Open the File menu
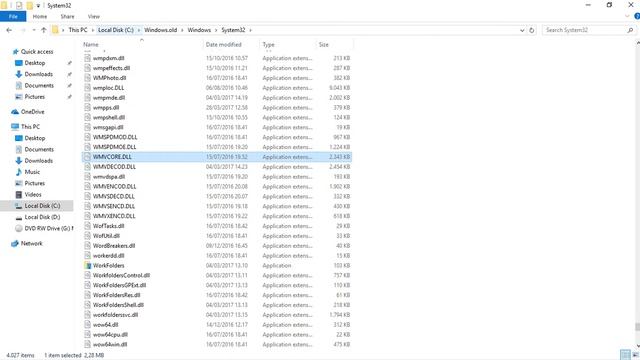Screen dimensions: 640x360 pos(13,17)
